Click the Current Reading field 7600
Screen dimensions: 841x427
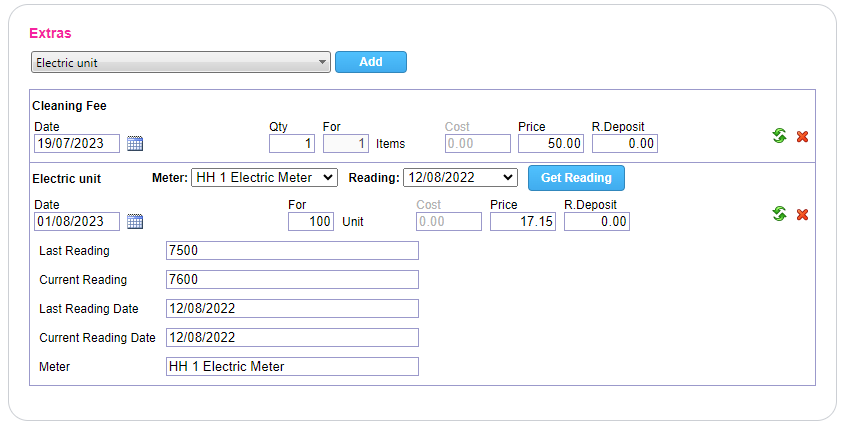pos(292,279)
